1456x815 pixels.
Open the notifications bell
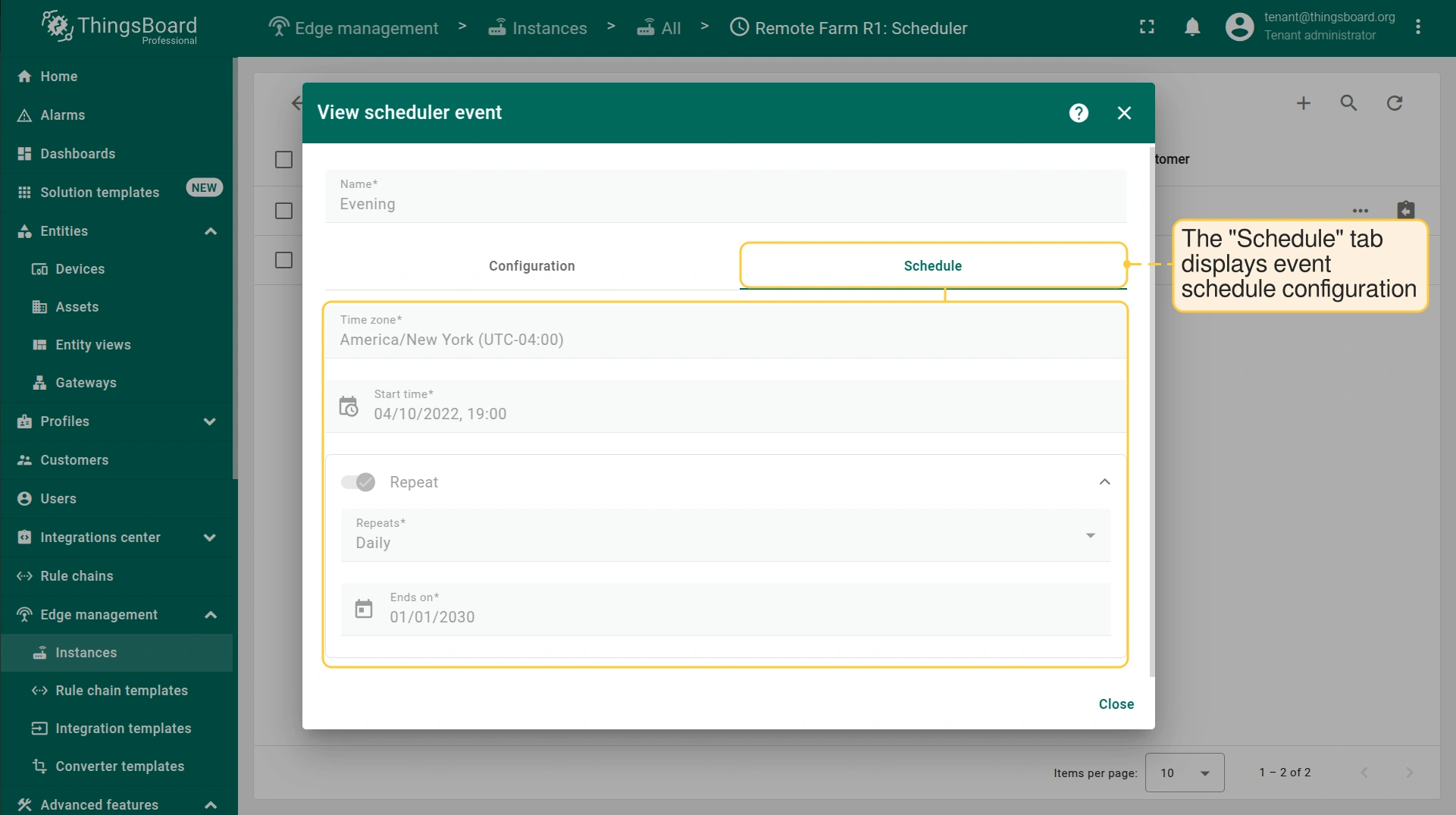[1191, 27]
